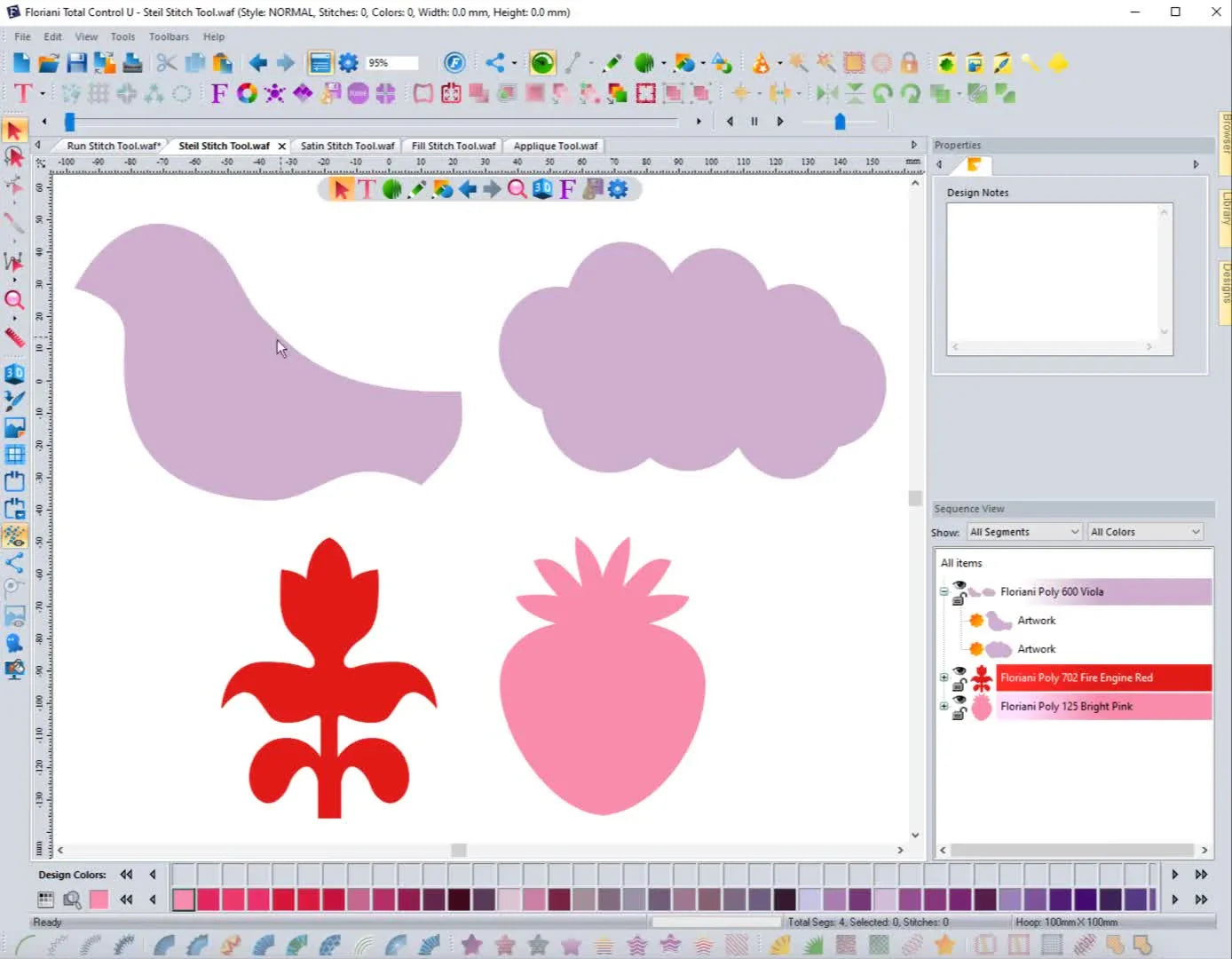The width and height of the screenshot is (1232, 959).
Task: Flip horizontally with green mirror icon
Action: coord(827,93)
